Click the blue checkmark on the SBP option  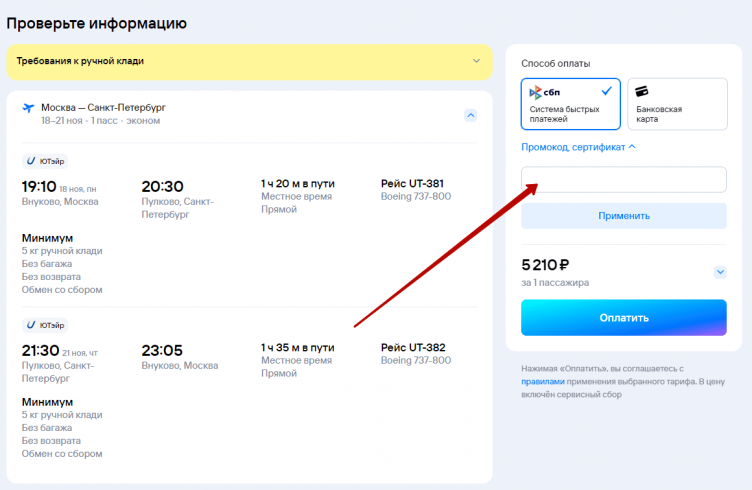(606, 90)
